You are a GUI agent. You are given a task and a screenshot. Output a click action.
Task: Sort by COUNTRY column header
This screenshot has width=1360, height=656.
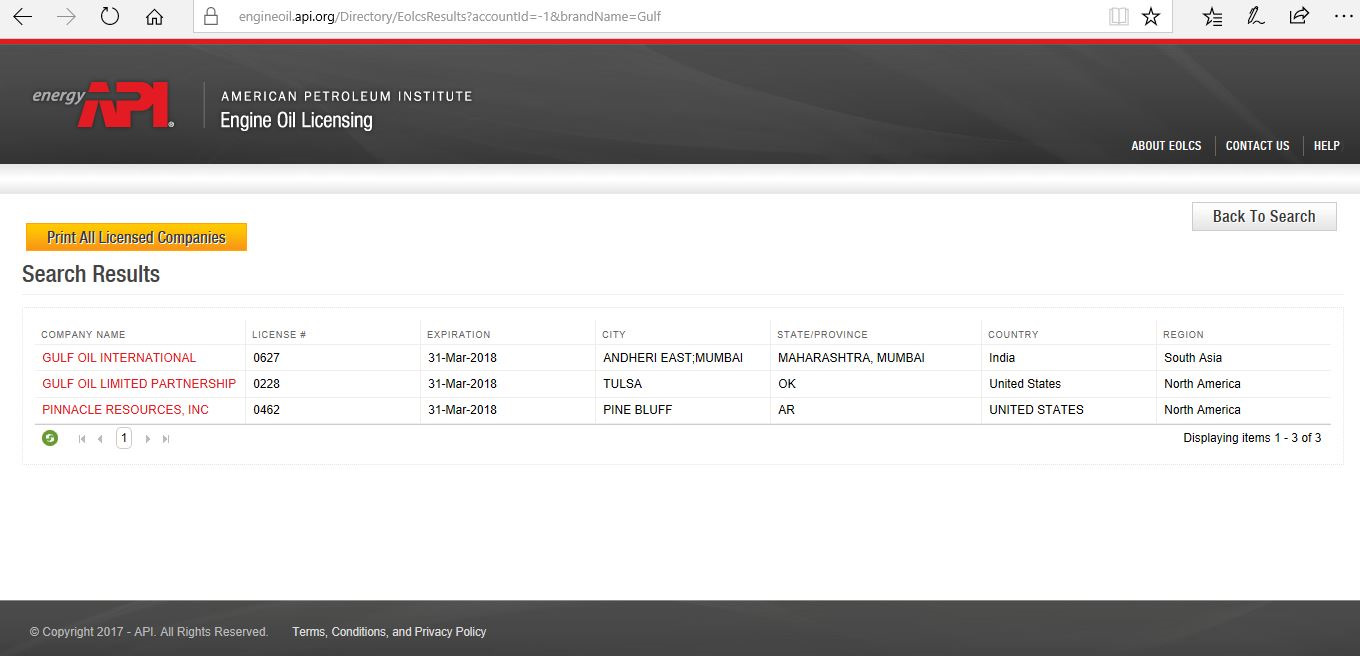pyautogui.click(x=1013, y=335)
